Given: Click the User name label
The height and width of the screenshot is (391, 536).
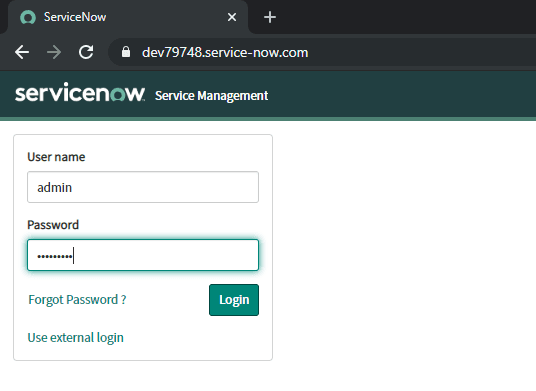Looking at the screenshot, I should pyautogui.click(x=56, y=157).
